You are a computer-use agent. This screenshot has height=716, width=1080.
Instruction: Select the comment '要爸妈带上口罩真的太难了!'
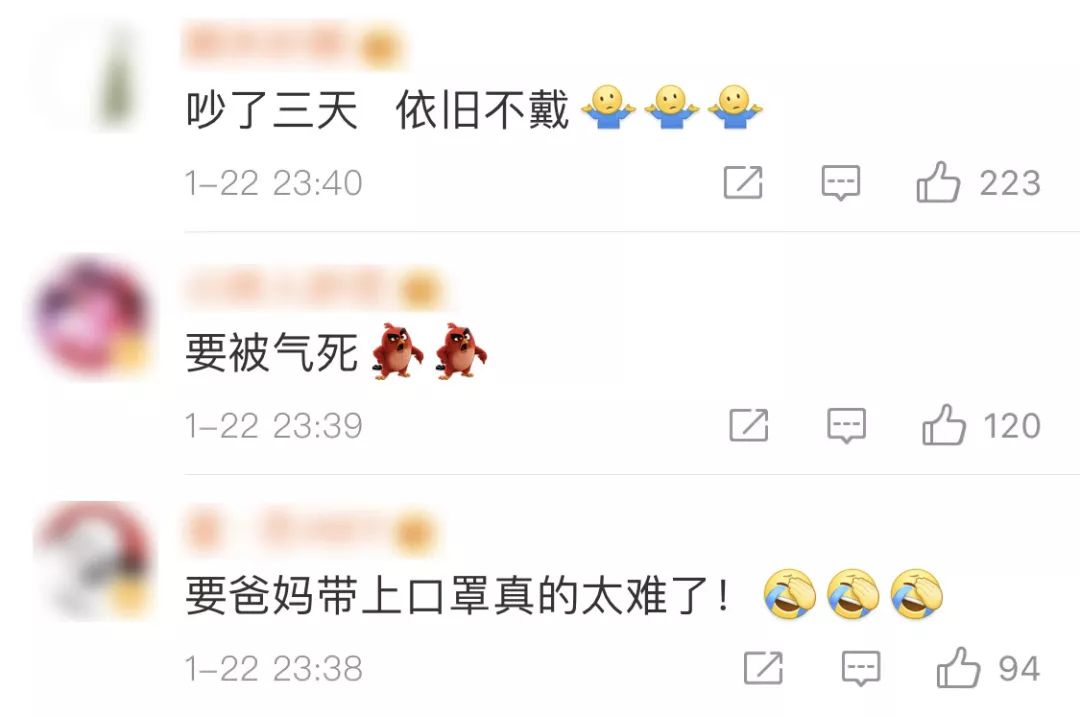[x=458, y=596]
